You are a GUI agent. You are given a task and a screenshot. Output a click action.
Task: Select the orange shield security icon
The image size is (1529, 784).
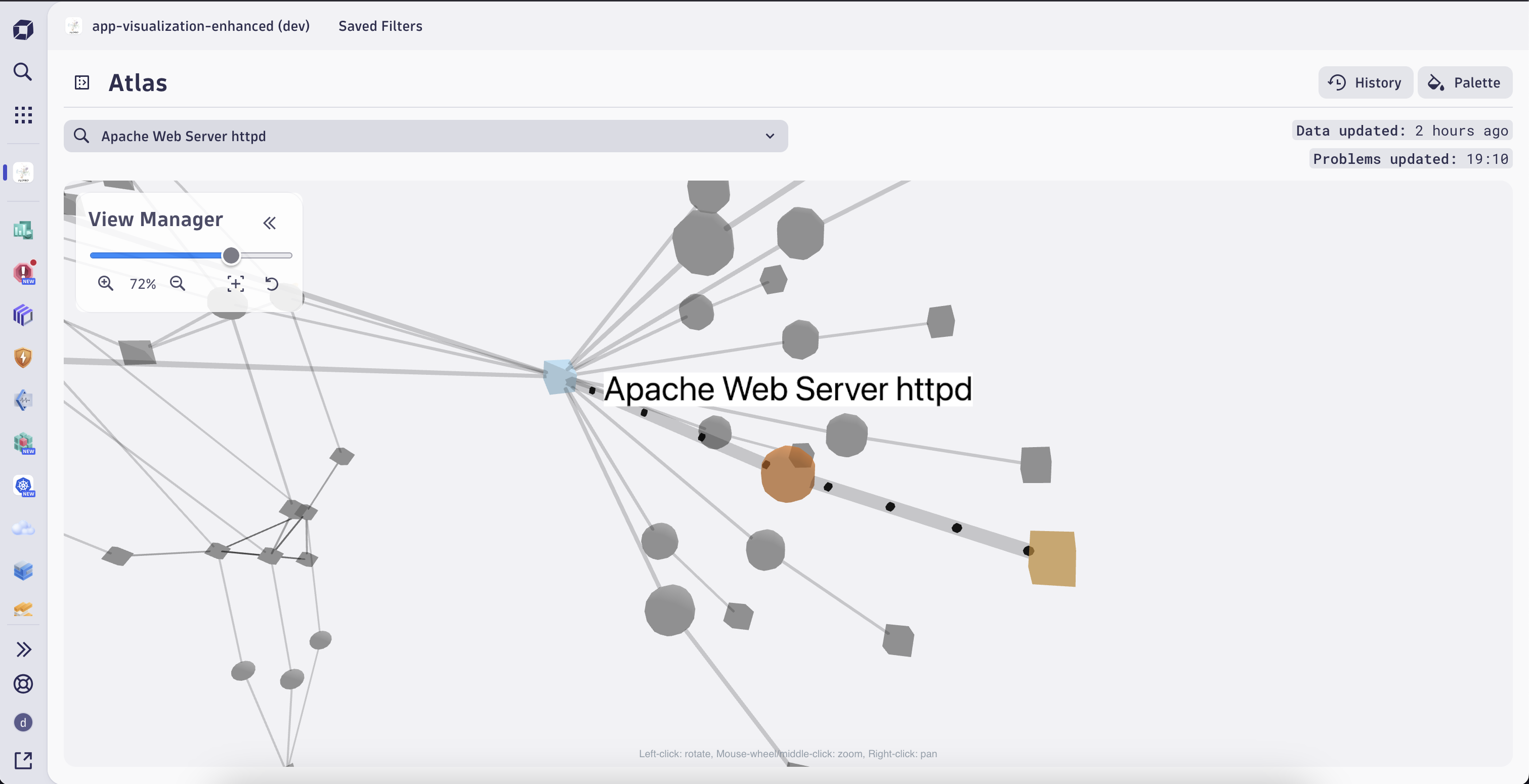(x=23, y=357)
